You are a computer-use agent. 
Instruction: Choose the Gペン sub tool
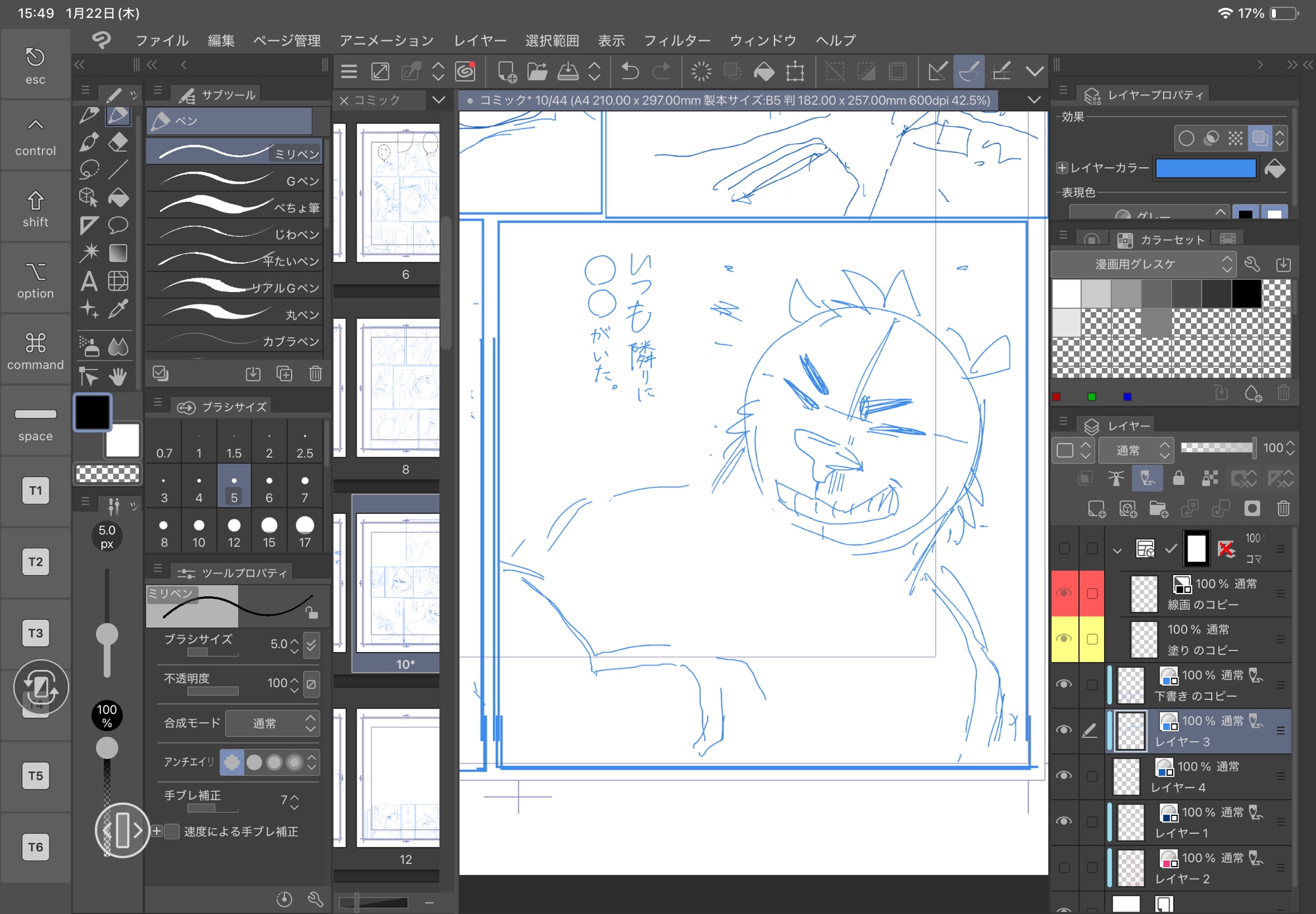(234, 180)
